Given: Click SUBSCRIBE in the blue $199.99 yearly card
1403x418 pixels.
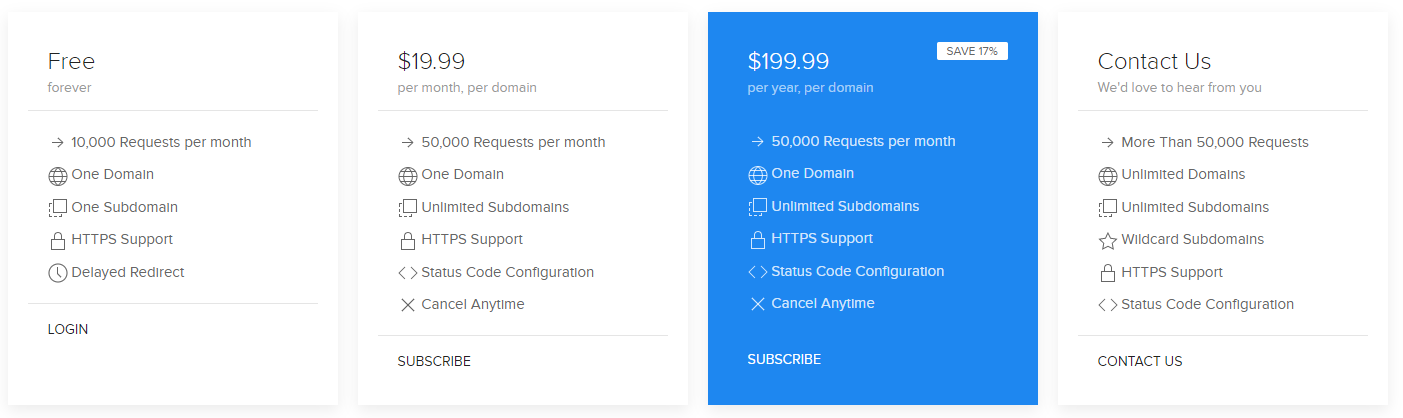Looking at the screenshot, I should (784, 359).
